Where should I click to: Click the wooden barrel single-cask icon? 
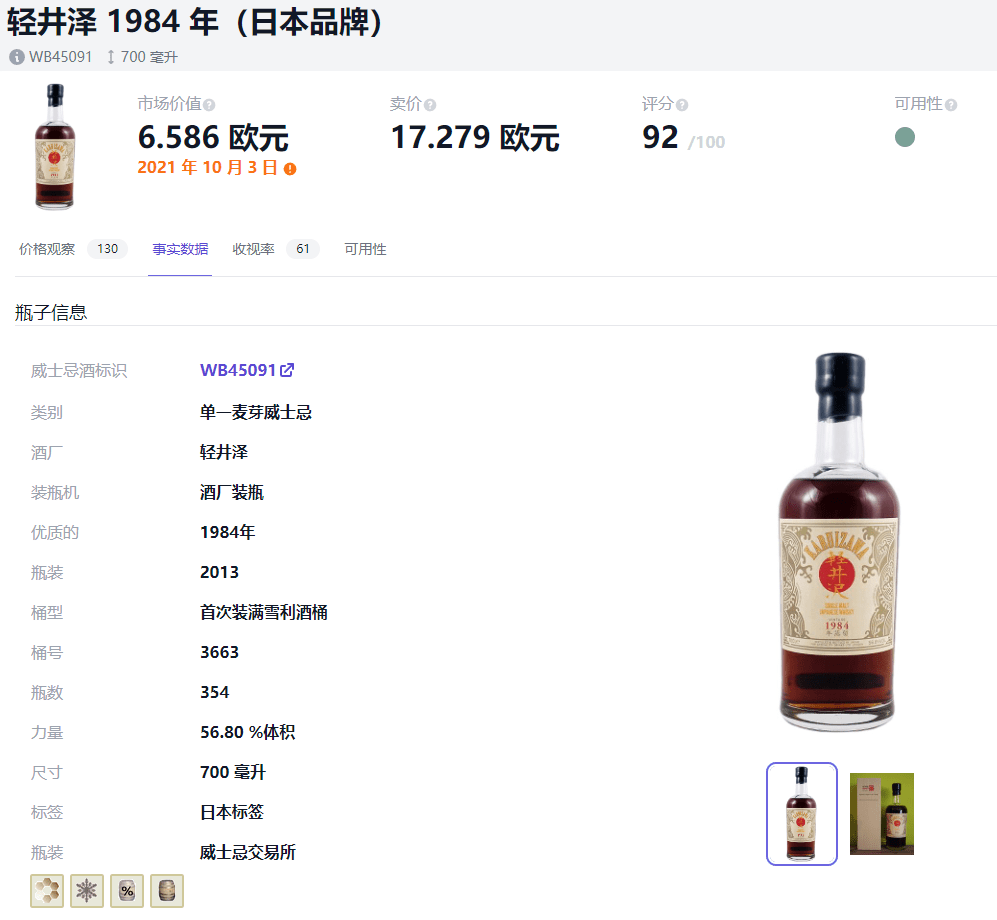tap(167, 891)
